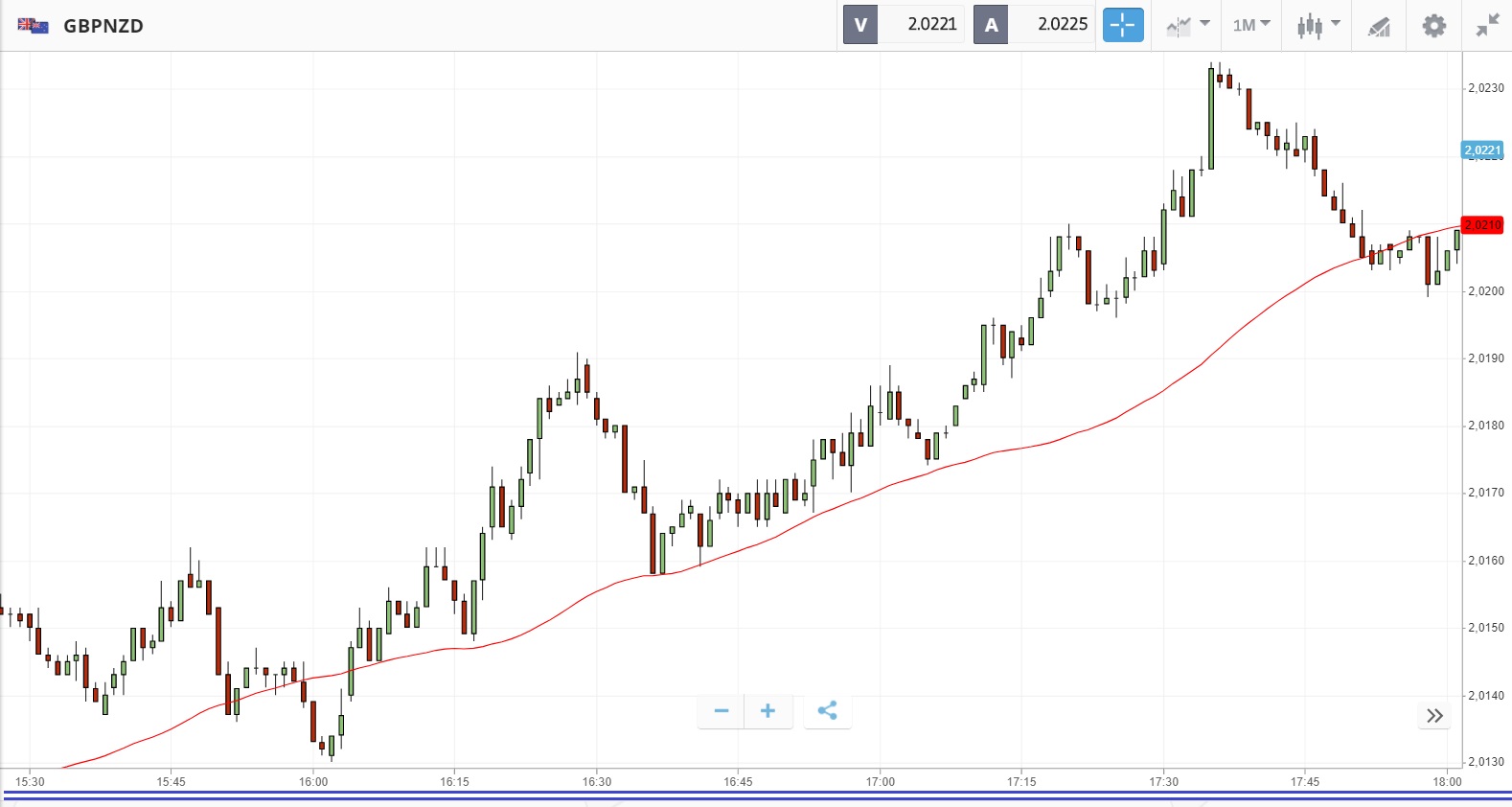Click the 17:00 time axis label

click(880, 781)
